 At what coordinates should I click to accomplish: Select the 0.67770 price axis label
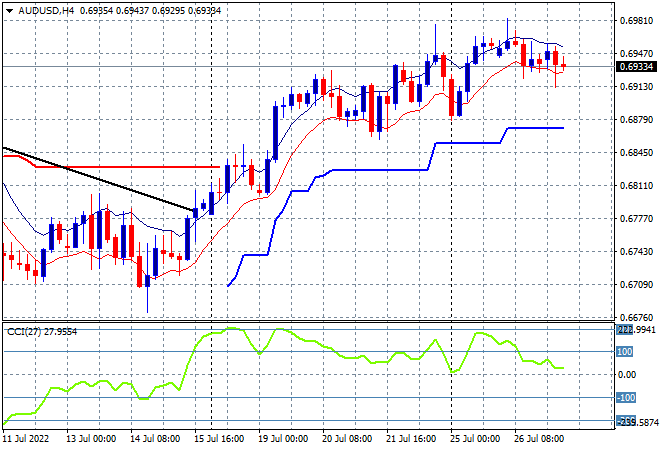click(x=636, y=218)
